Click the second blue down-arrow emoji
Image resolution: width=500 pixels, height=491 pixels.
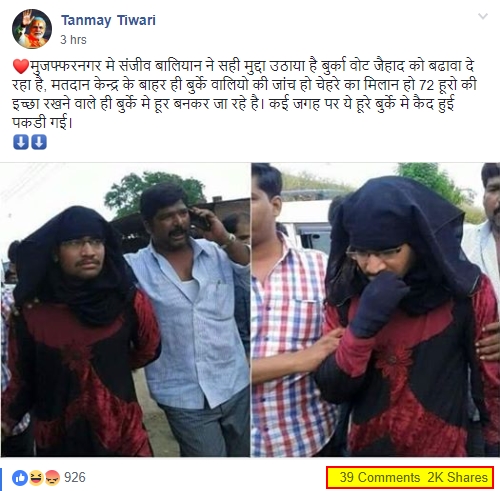(39, 142)
